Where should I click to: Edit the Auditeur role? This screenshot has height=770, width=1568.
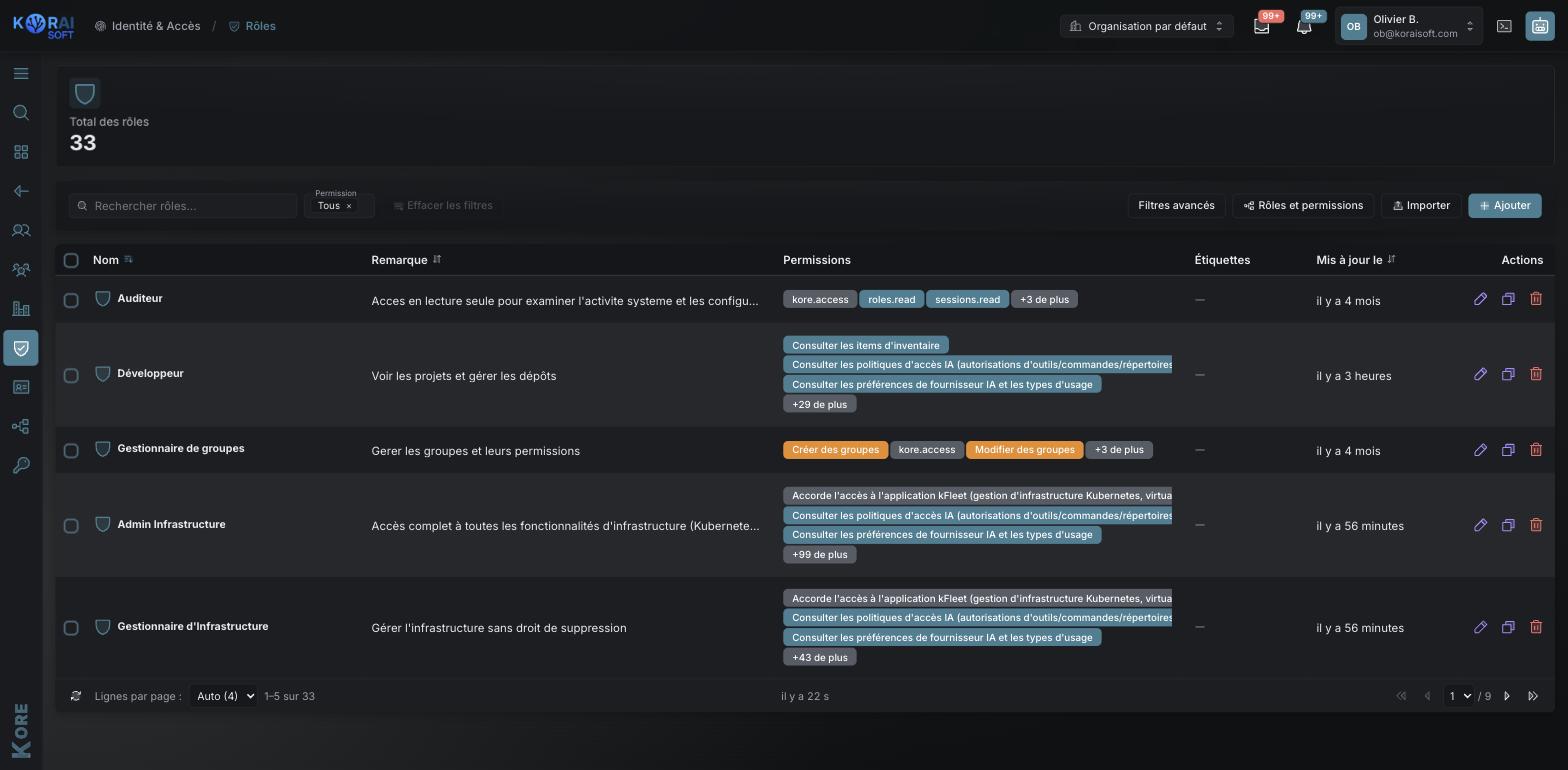(1480, 299)
